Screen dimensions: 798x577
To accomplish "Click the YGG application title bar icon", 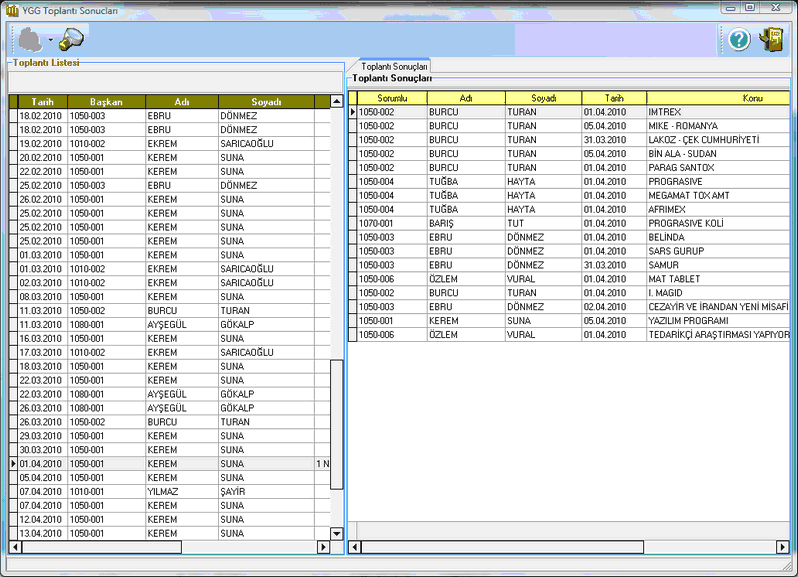I will tap(12, 10).
